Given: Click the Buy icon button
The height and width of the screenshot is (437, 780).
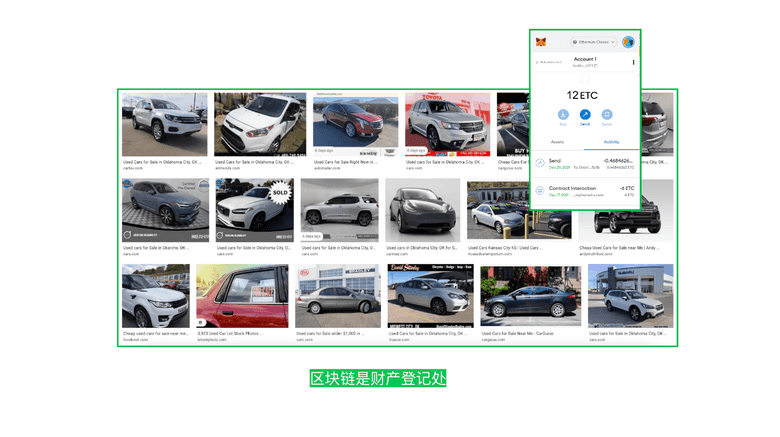Looking at the screenshot, I should coord(563,115).
